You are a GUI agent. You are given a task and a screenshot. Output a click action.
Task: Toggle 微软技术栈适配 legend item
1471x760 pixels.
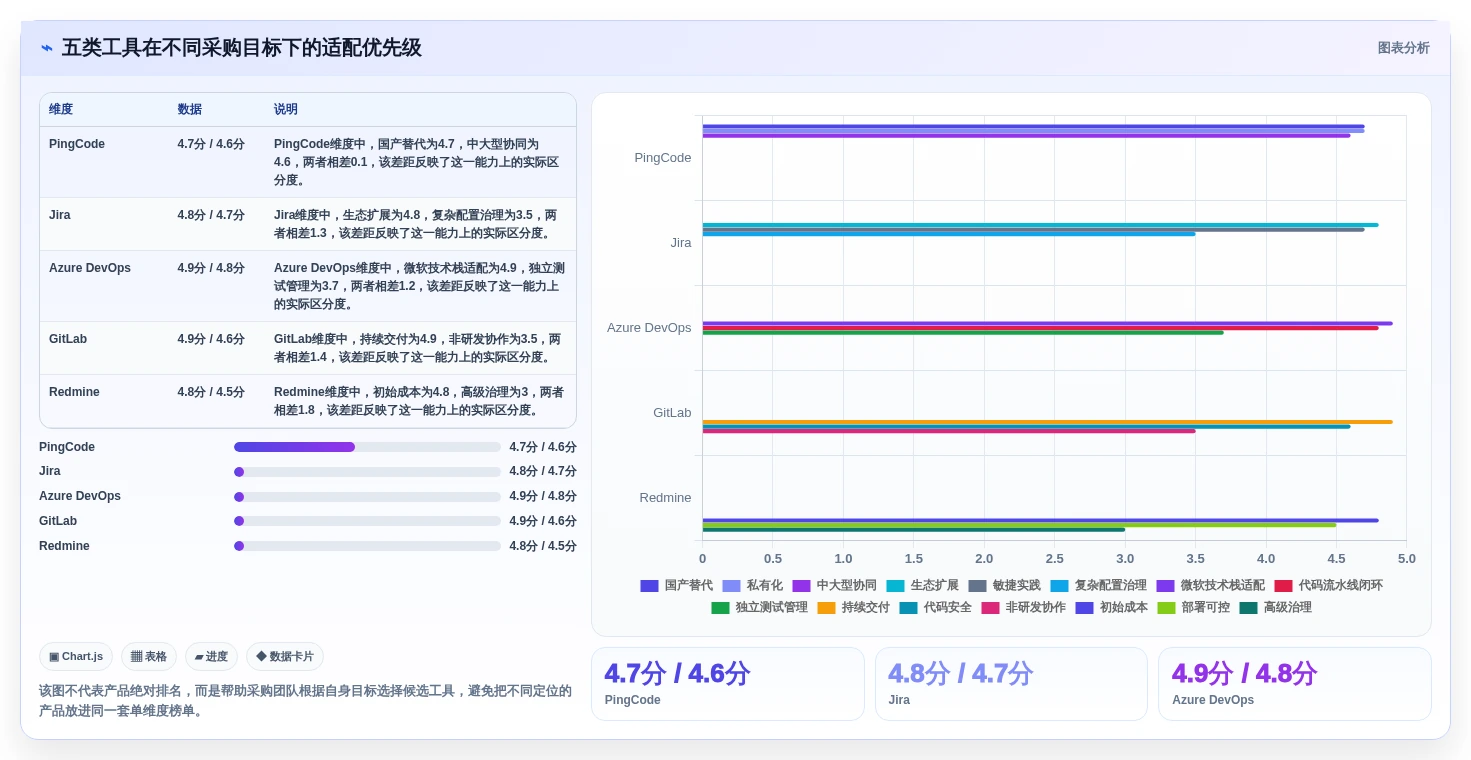click(1210, 586)
